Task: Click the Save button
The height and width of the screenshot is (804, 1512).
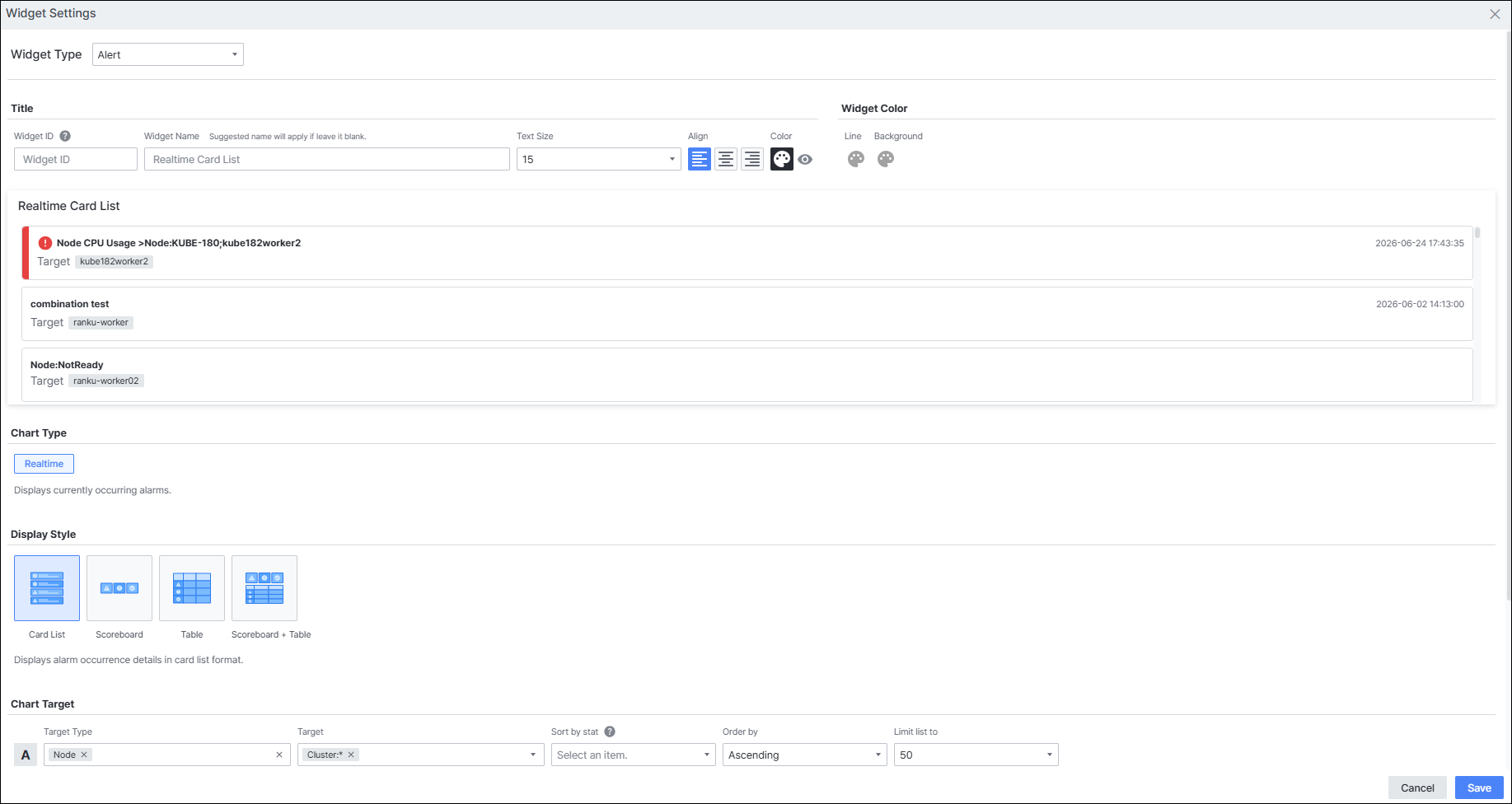Action: click(1479, 788)
